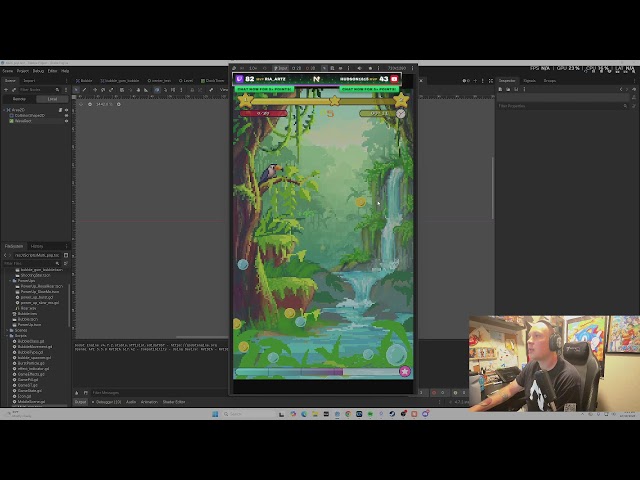Open the Project menu
Viewport: 640px width, 480px height.
point(23,71)
